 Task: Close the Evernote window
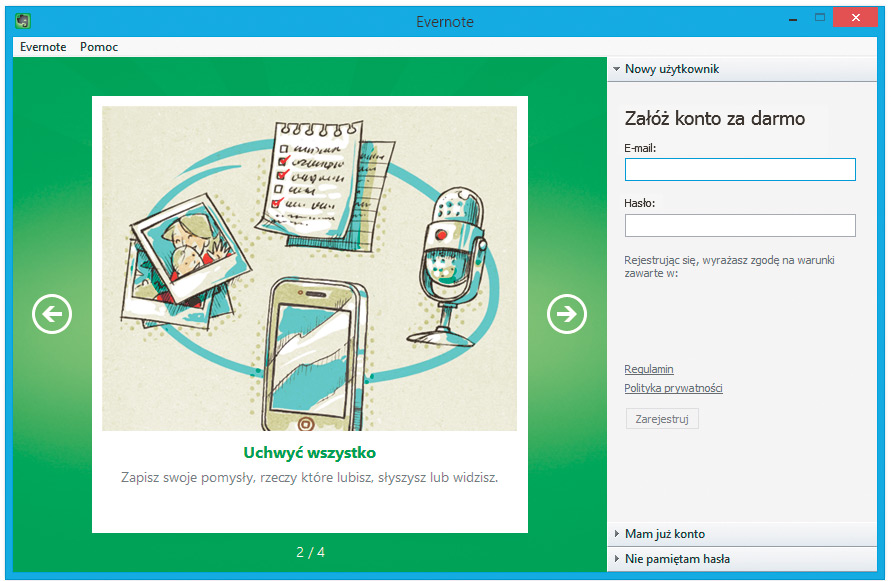click(x=856, y=17)
